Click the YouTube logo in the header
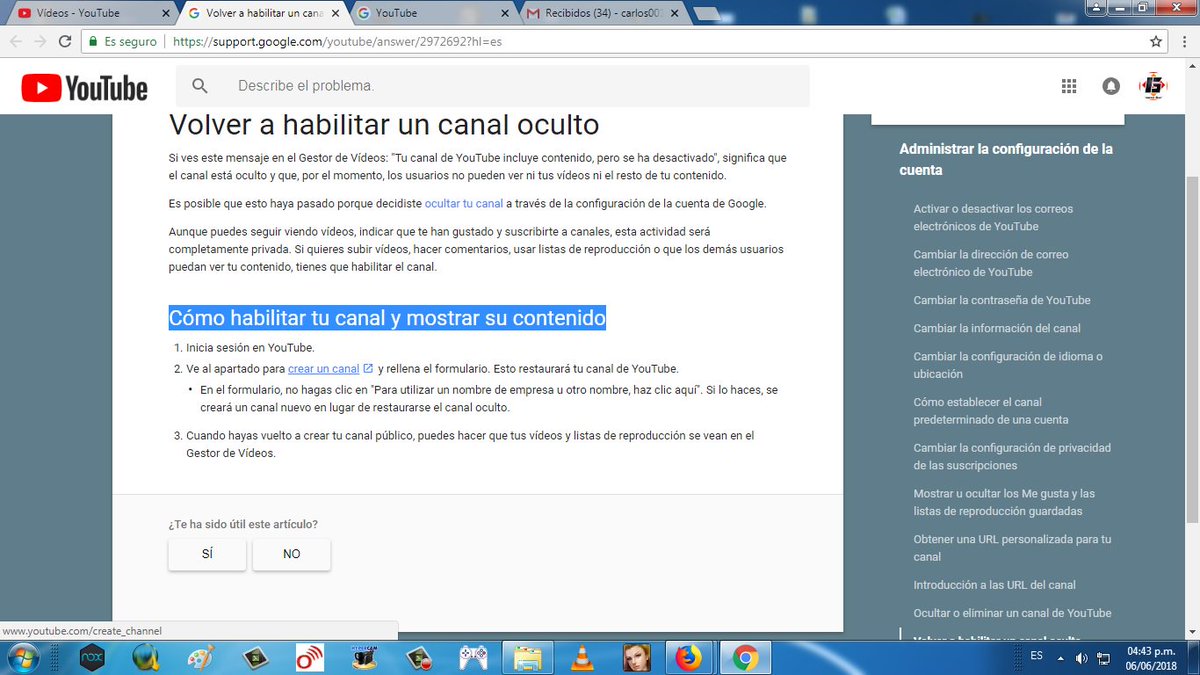1200x675 pixels. pyautogui.click(x=85, y=88)
